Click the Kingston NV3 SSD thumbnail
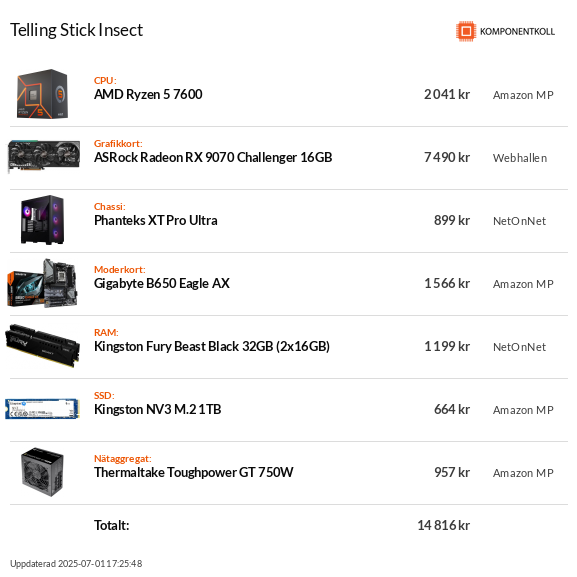The image size is (577, 577). click(x=42, y=409)
